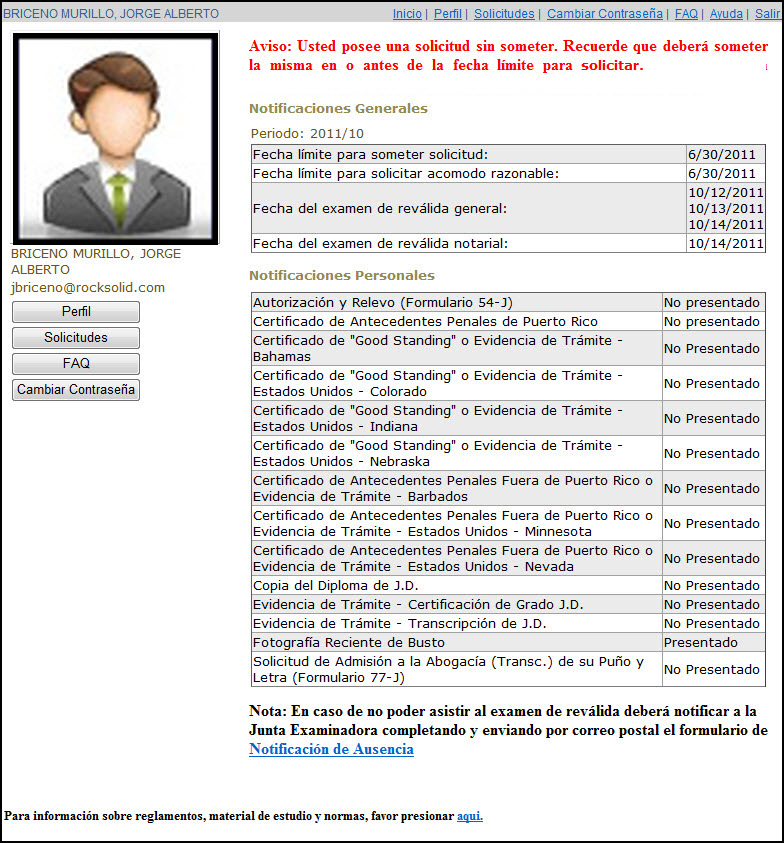Click the 'aquí' link for reglamentos information
Viewport: 784px width, 843px height.
[x=469, y=816]
